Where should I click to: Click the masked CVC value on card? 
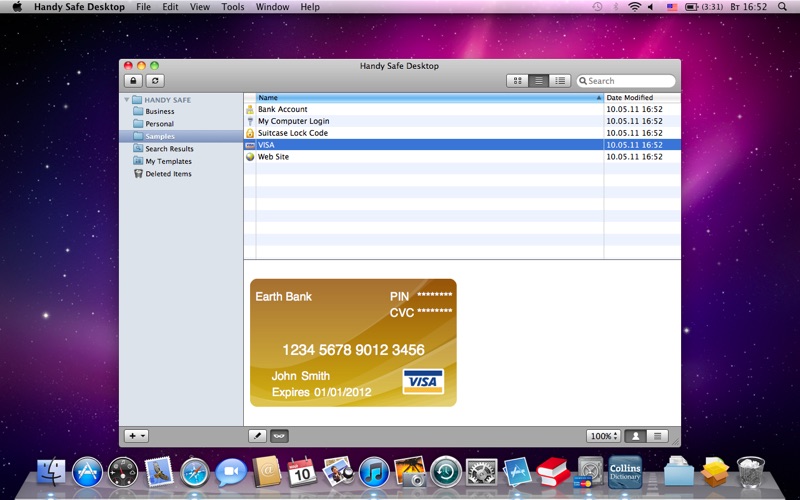point(435,311)
